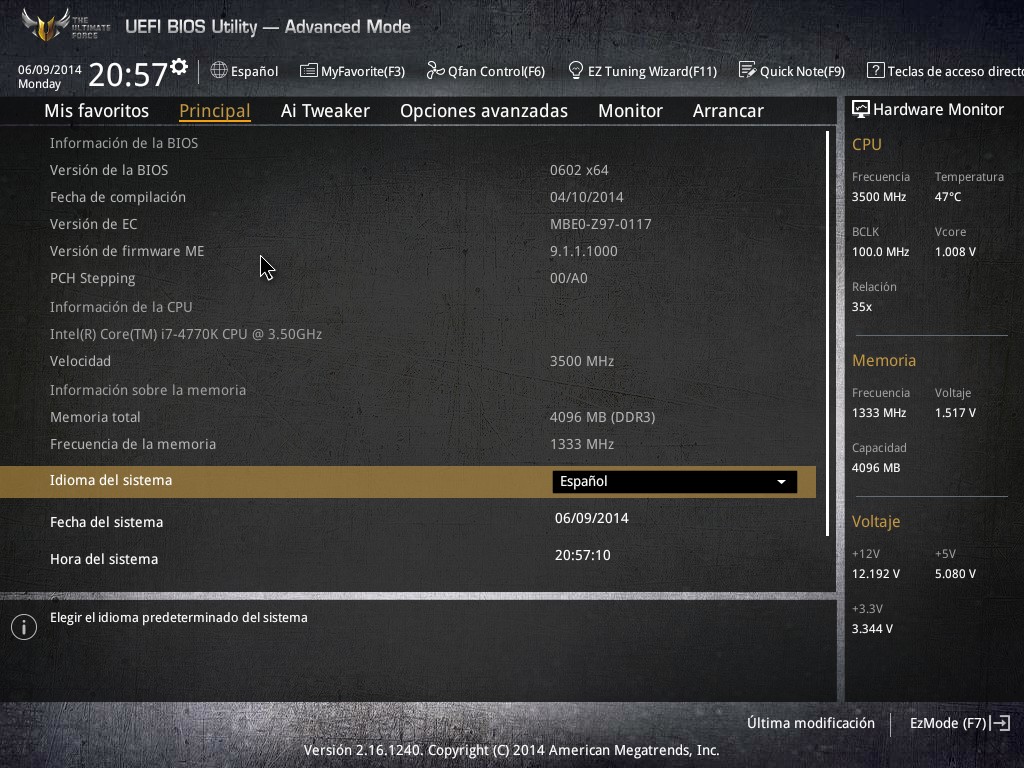
Task: Select the Fecha del sistema date field
Action: [592, 518]
